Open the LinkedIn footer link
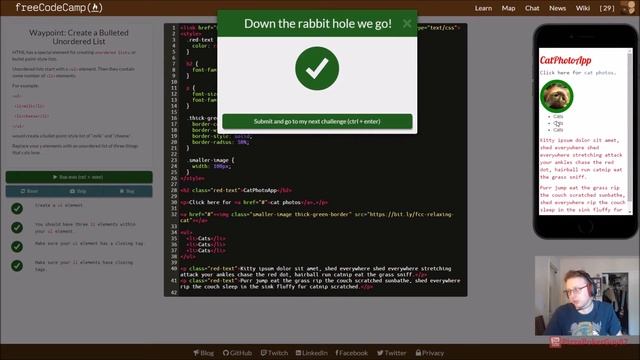Screen dimensions: 640x360 coord(312,353)
